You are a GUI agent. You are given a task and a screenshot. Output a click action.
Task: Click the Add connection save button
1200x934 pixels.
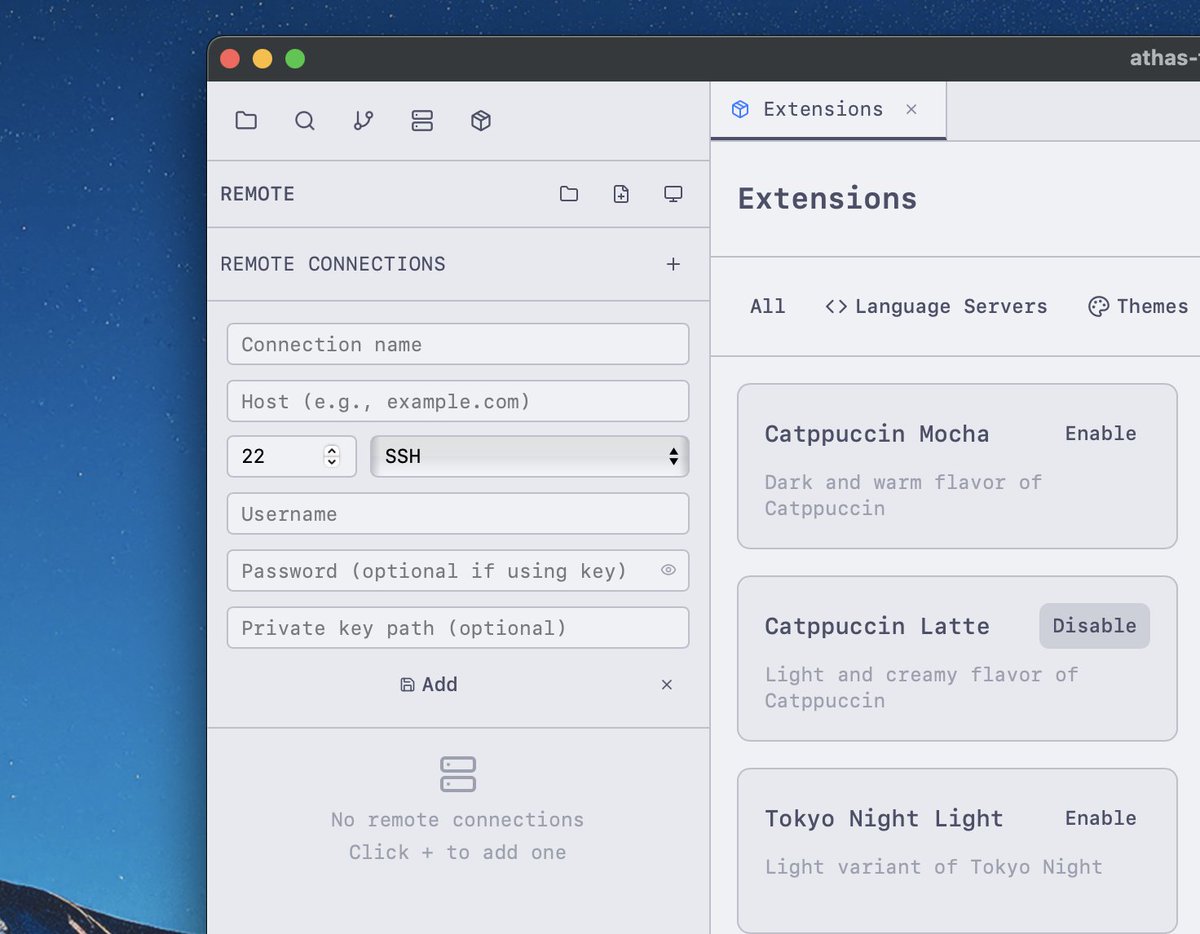(x=429, y=685)
